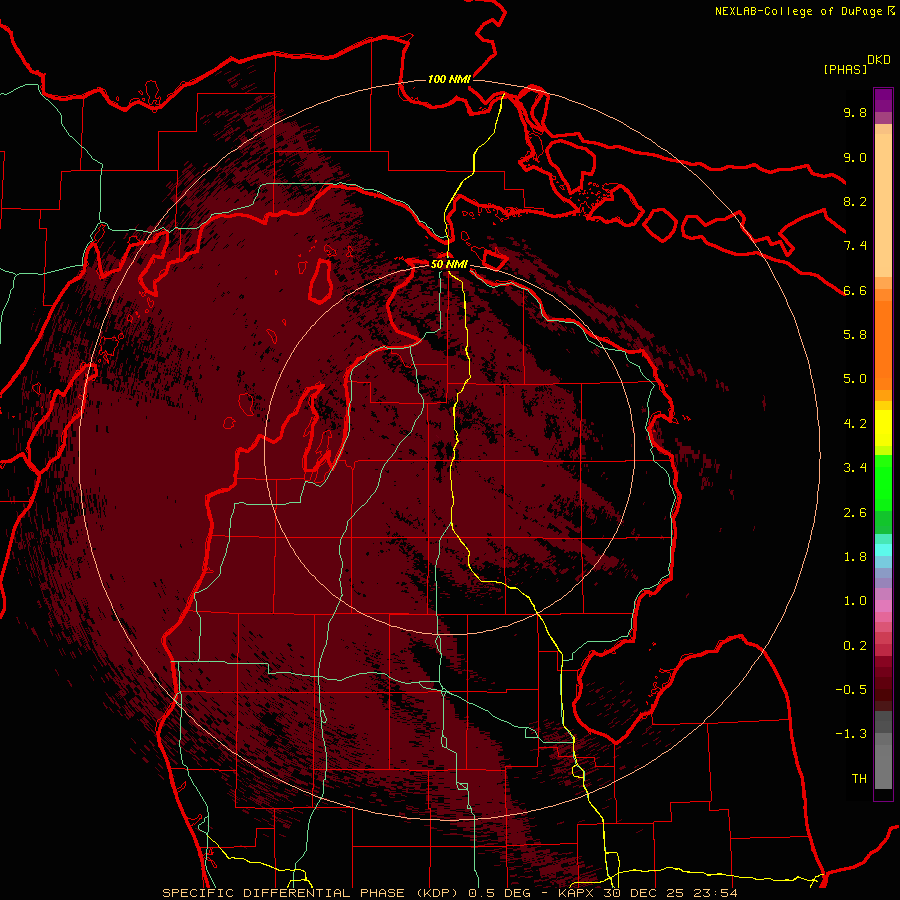Click the 0.2 legend value
Image resolution: width=900 pixels, height=900 pixels.
click(x=855, y=646)
